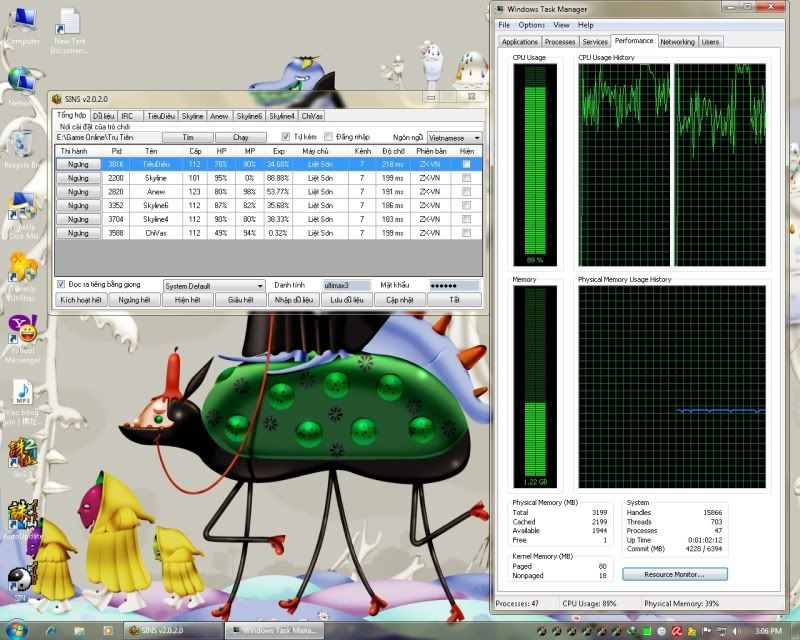Click the Mật khẩu password field

(x=455, y=286)
